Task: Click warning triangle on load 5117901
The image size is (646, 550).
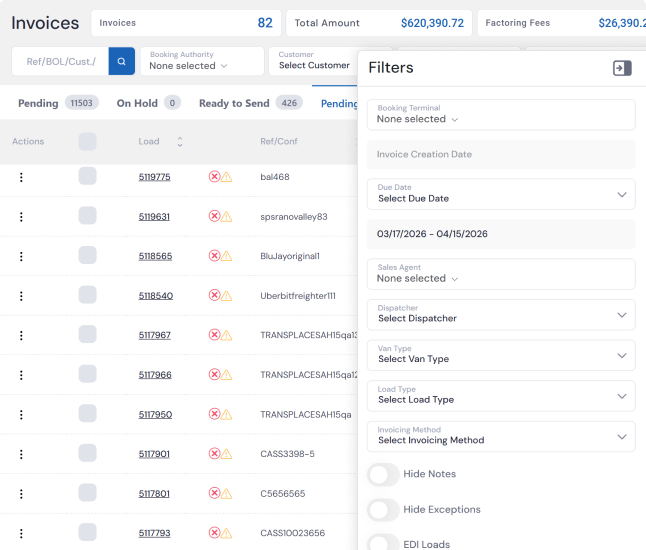Action: point(226,454)
